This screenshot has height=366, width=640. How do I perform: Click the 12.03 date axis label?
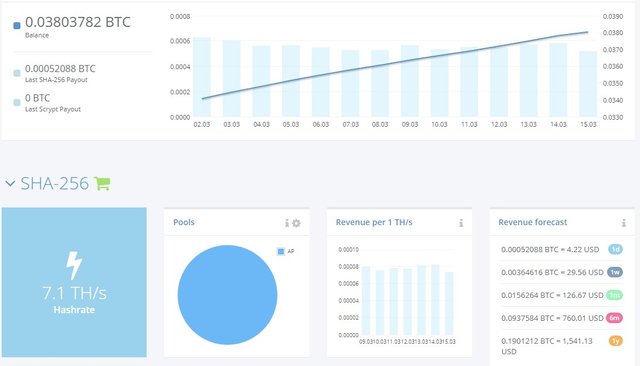coord(499,124)
